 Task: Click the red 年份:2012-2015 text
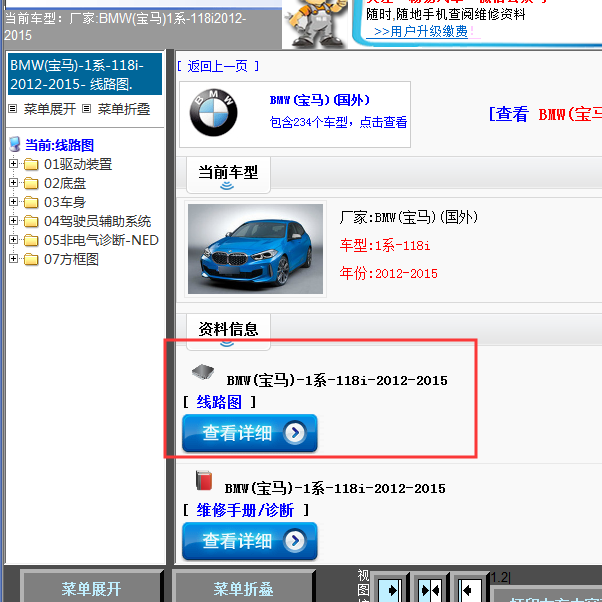pyautogui.click(x=388, y=273)
